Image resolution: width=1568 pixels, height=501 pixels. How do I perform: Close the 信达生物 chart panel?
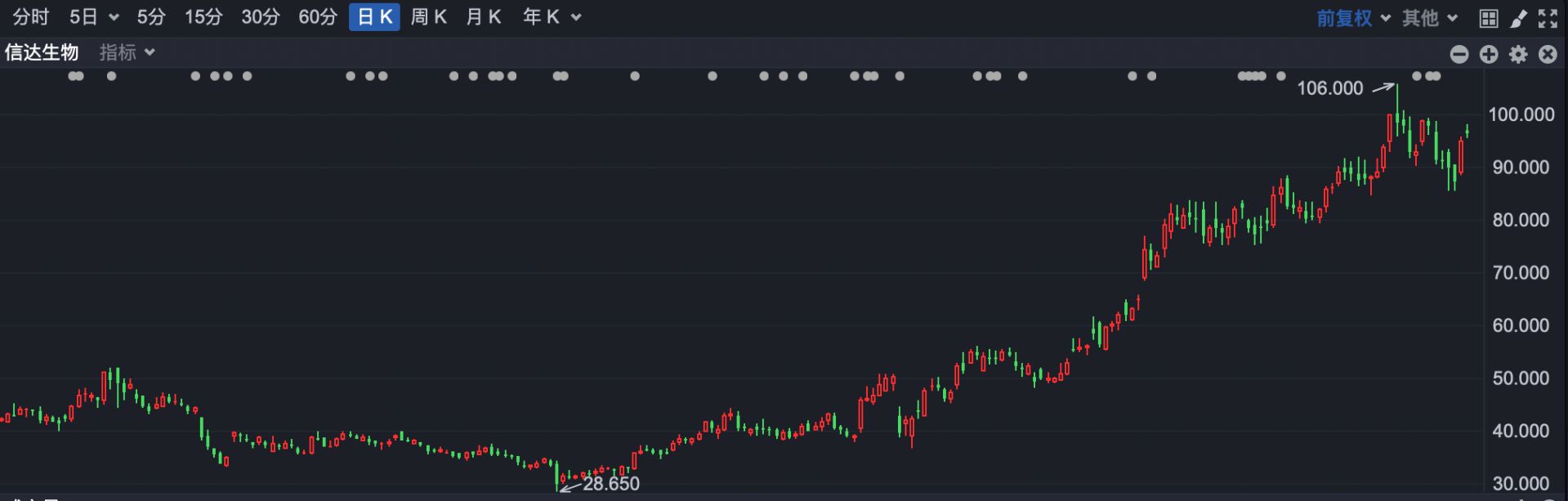pyautogui.click(x=1548, y=54)
